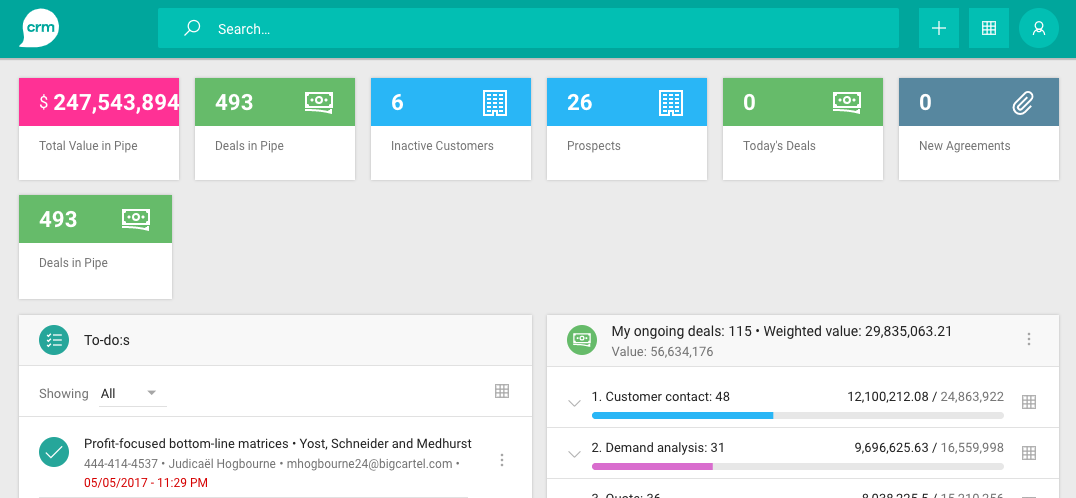This screenshot has height=498, width=1076.
Task: Open the New Agreements tile
Action: click(978, 129)
